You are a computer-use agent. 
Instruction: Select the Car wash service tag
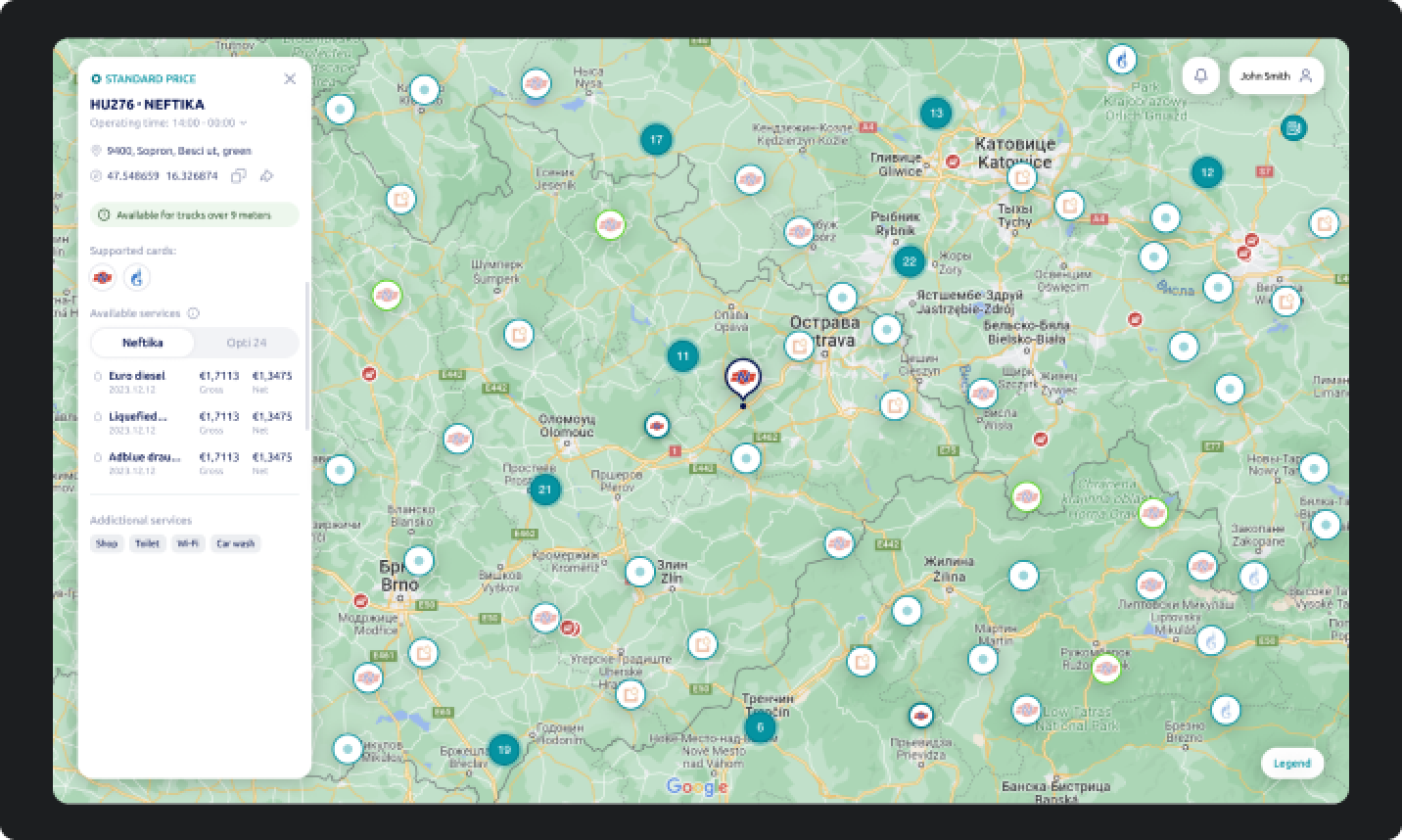[235, 543]
